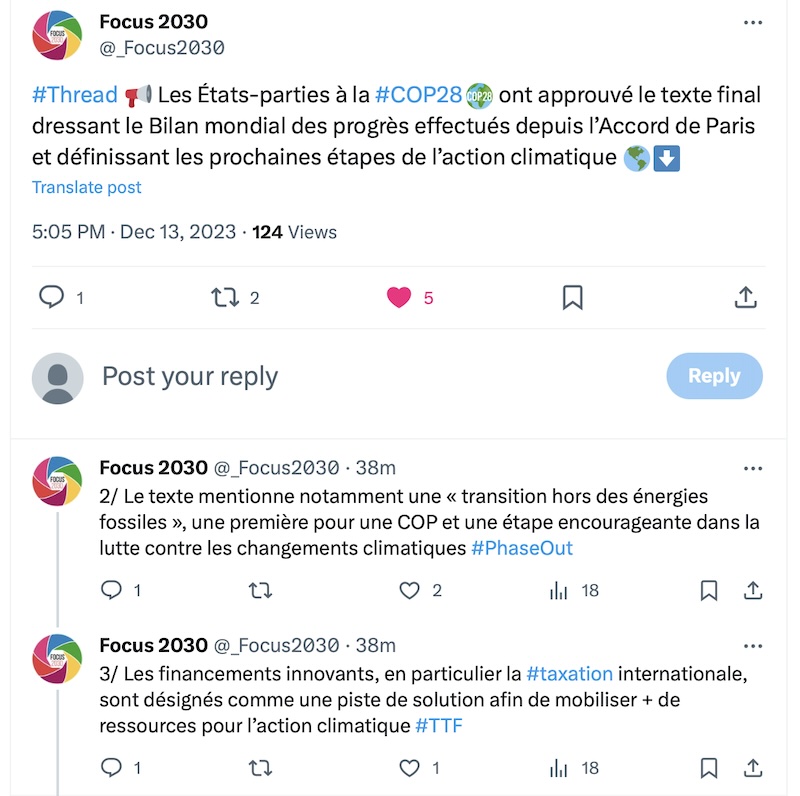
Task: Open more options on the 2/ reply
Action: (x=752, y=468)
